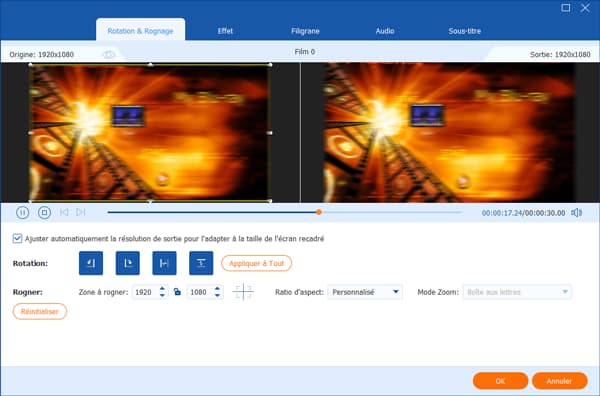Toggle original preview eye icon
The image size is (600, 396).
109,55
